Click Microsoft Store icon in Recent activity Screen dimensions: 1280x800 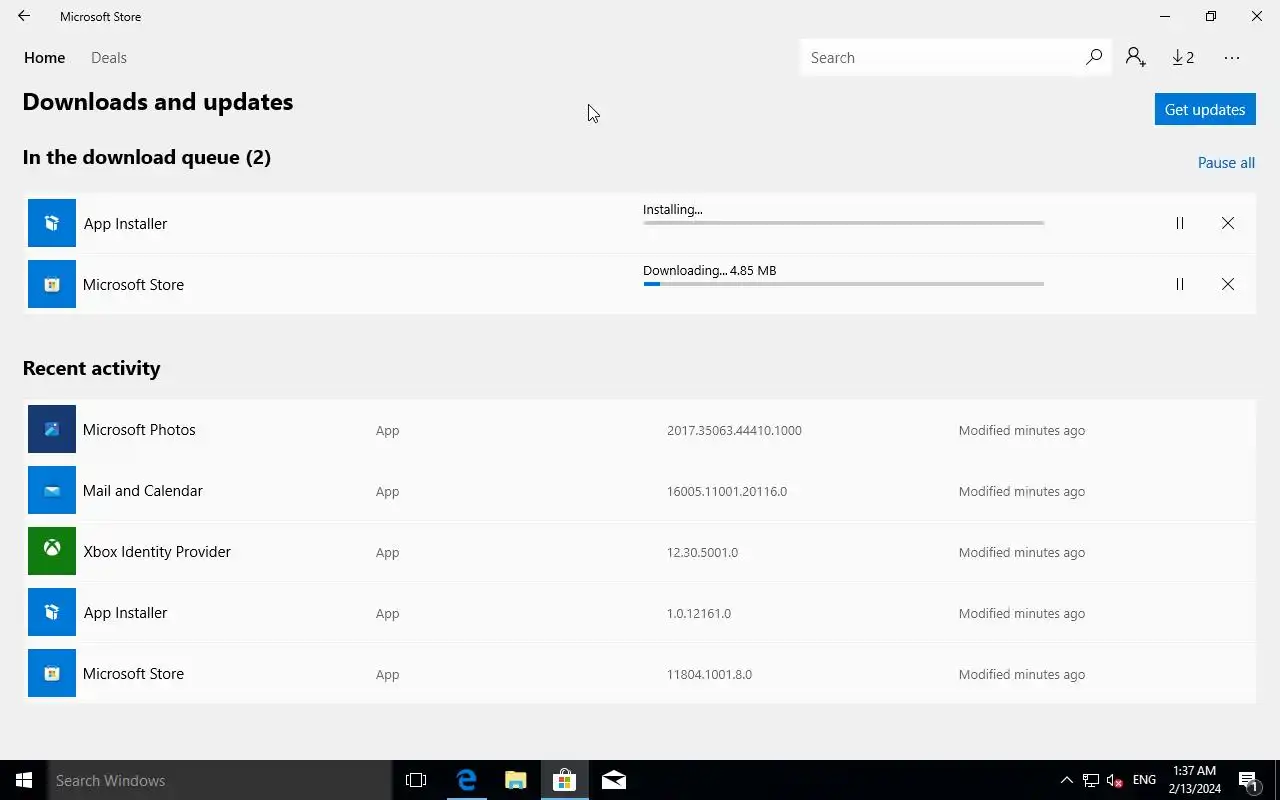[52, 673]
